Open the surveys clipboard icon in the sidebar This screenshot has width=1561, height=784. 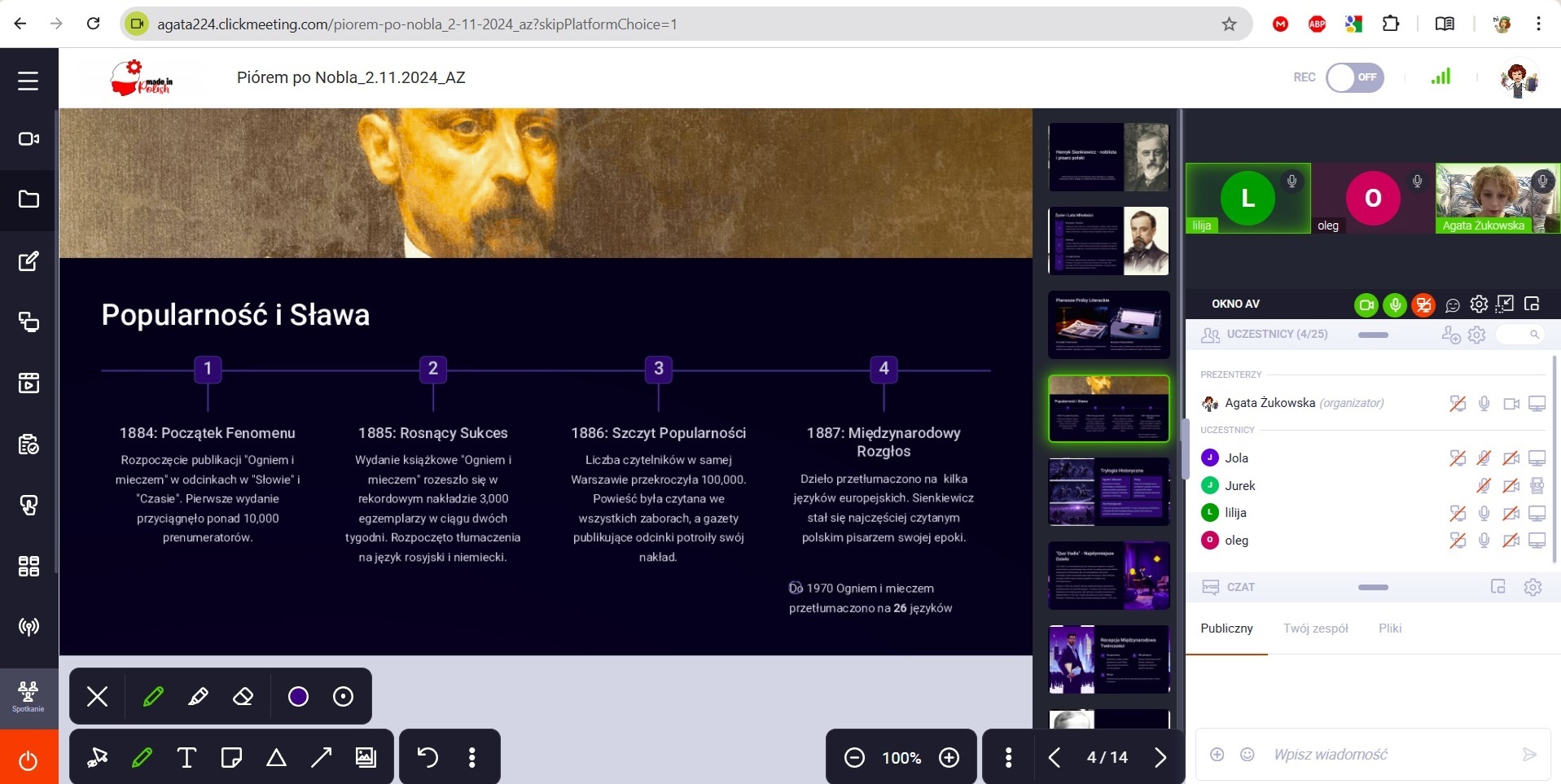pos(29,445)
